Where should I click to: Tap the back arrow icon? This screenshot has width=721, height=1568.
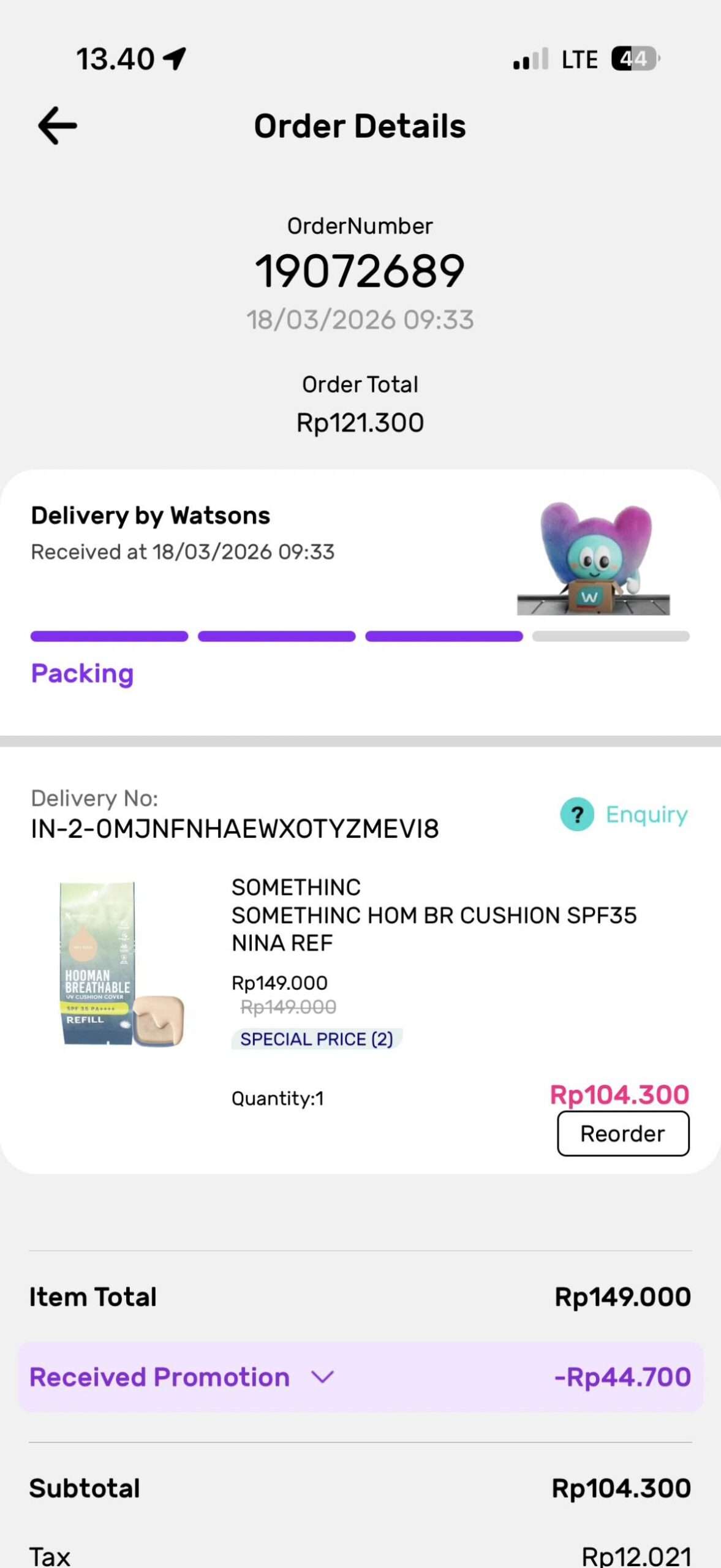tap(58, 126)
